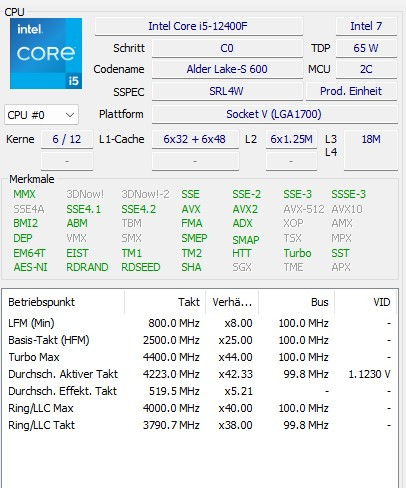Click the 2C MCU field
Viewport: 406px width, 488px height.
pyautogui.click(x=366, y=69)
